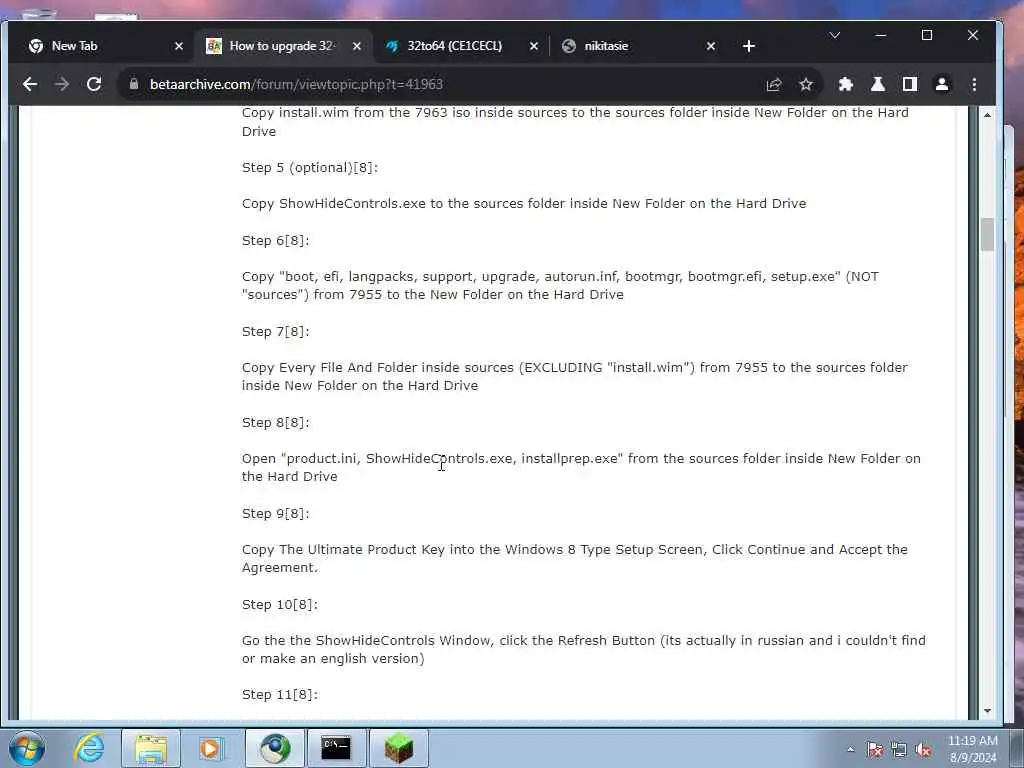
Task: Open Windows Explorer folder icon on taskbar
Action: click(x=151, y=748)
